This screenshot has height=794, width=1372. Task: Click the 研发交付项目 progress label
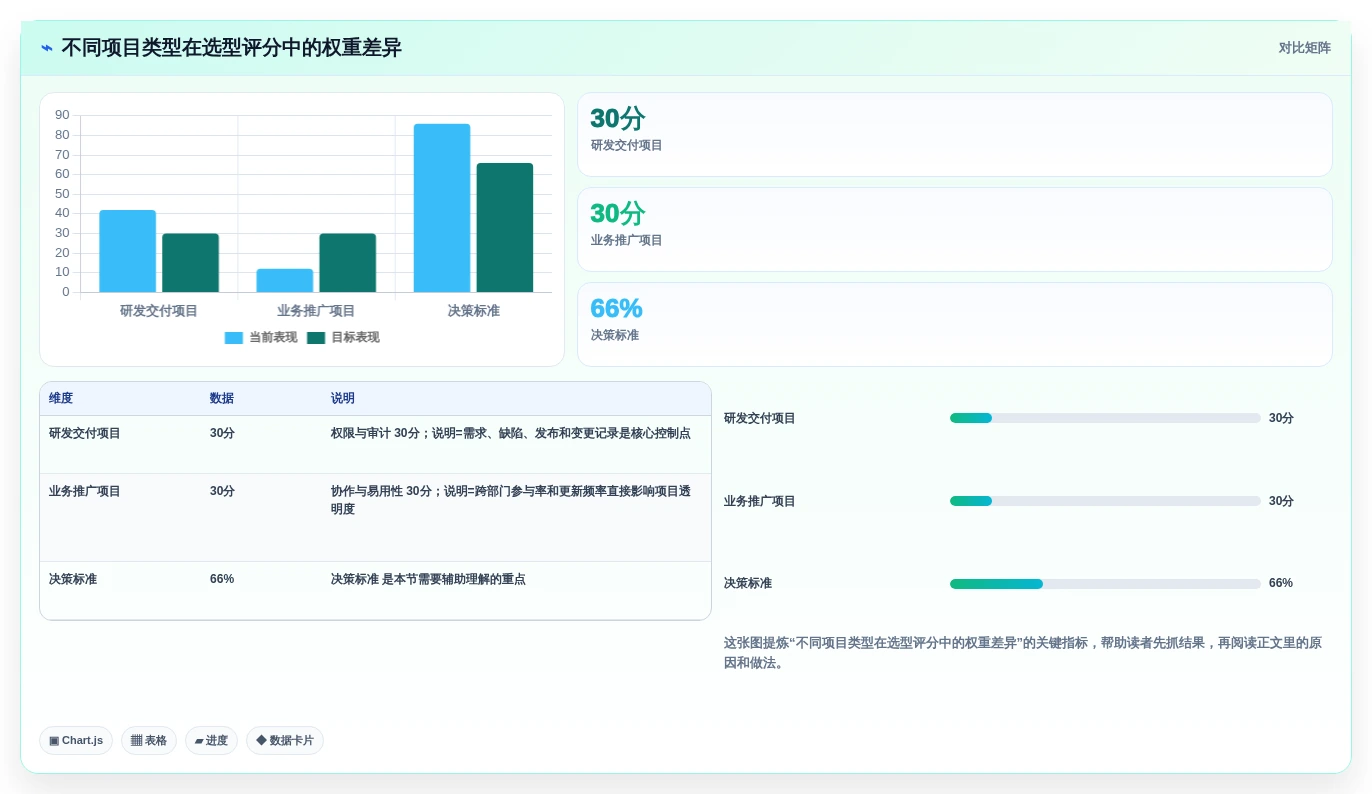tap(760, 419)
